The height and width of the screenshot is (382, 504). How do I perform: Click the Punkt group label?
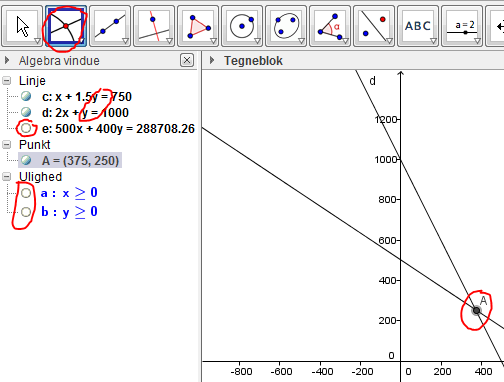[x=35, y=145]
